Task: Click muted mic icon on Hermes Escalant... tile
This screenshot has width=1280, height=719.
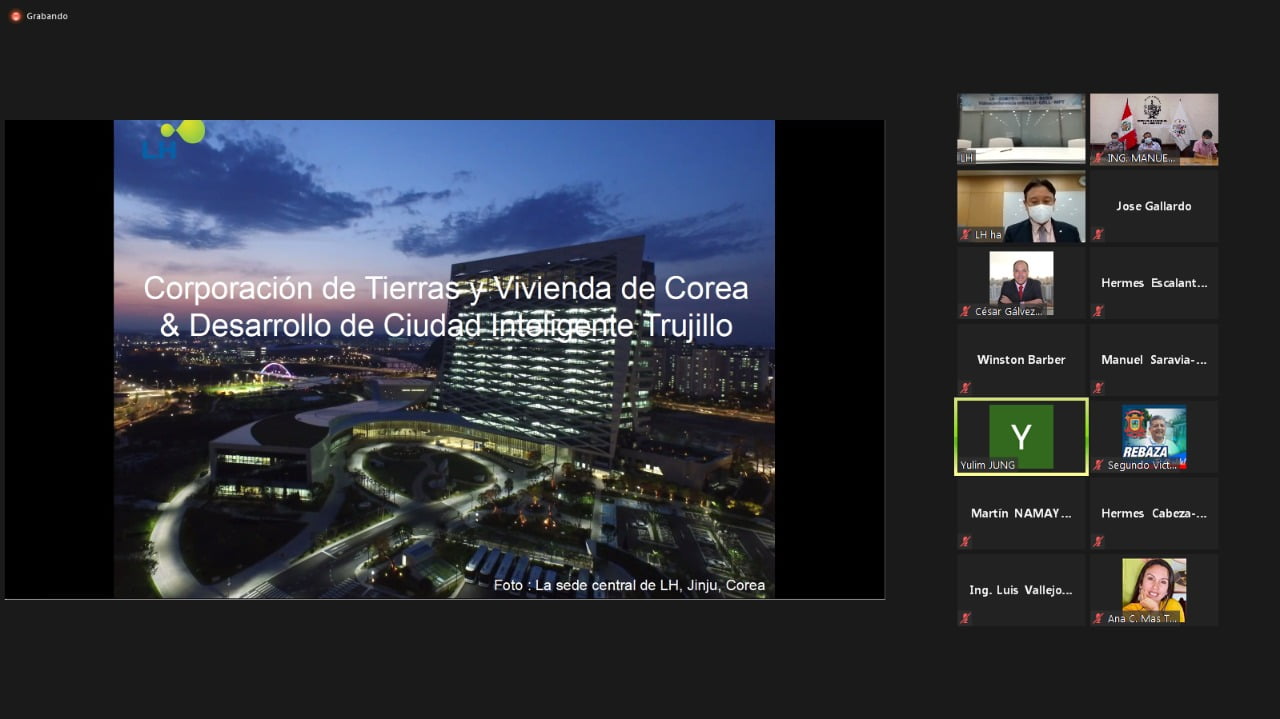Action: pos(1098,311)
